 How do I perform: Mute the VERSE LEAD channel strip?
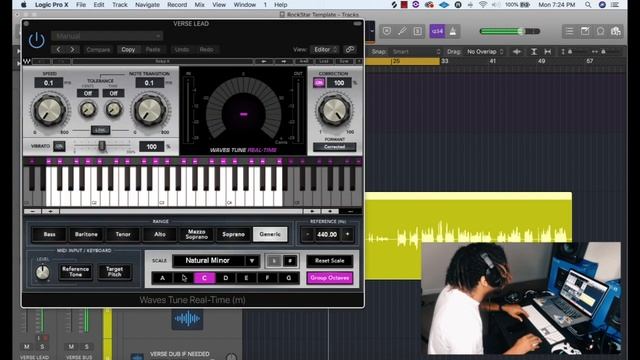[27, 347]
